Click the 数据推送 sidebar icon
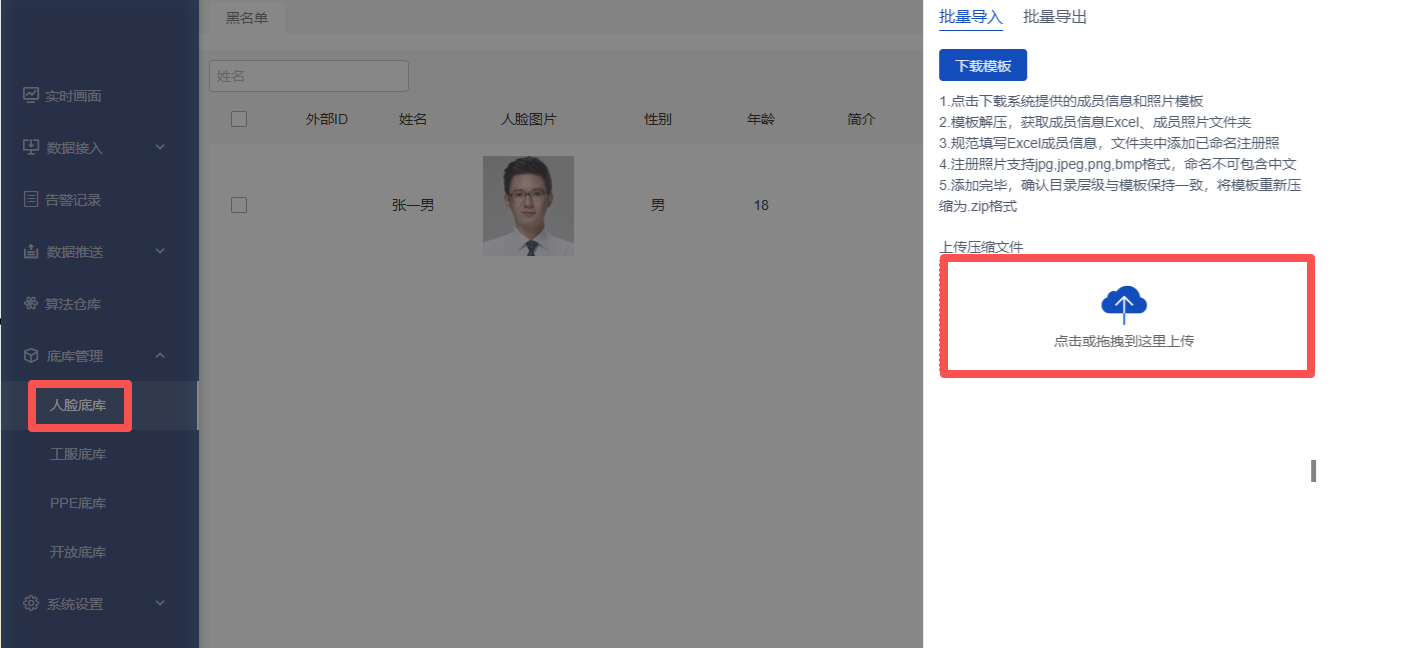The height and width of the screenshot is (648, 1402). (31, 252)
